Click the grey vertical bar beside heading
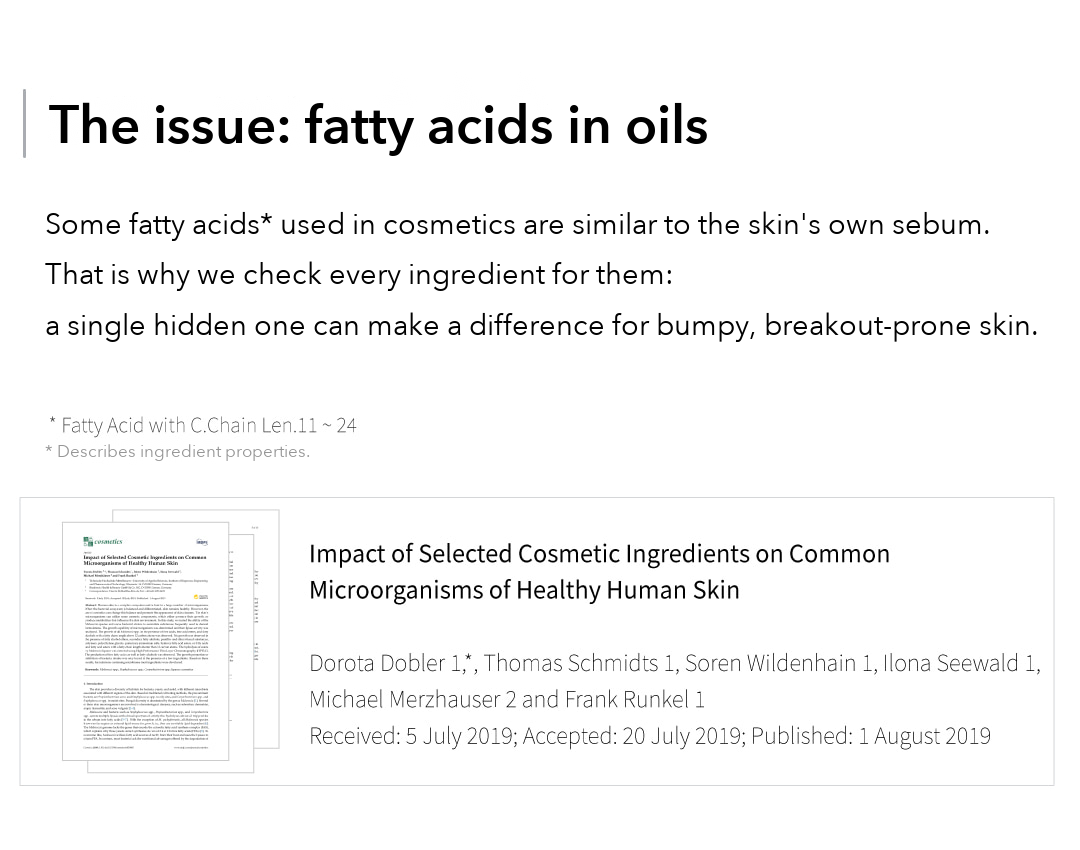 click(25, 123)
